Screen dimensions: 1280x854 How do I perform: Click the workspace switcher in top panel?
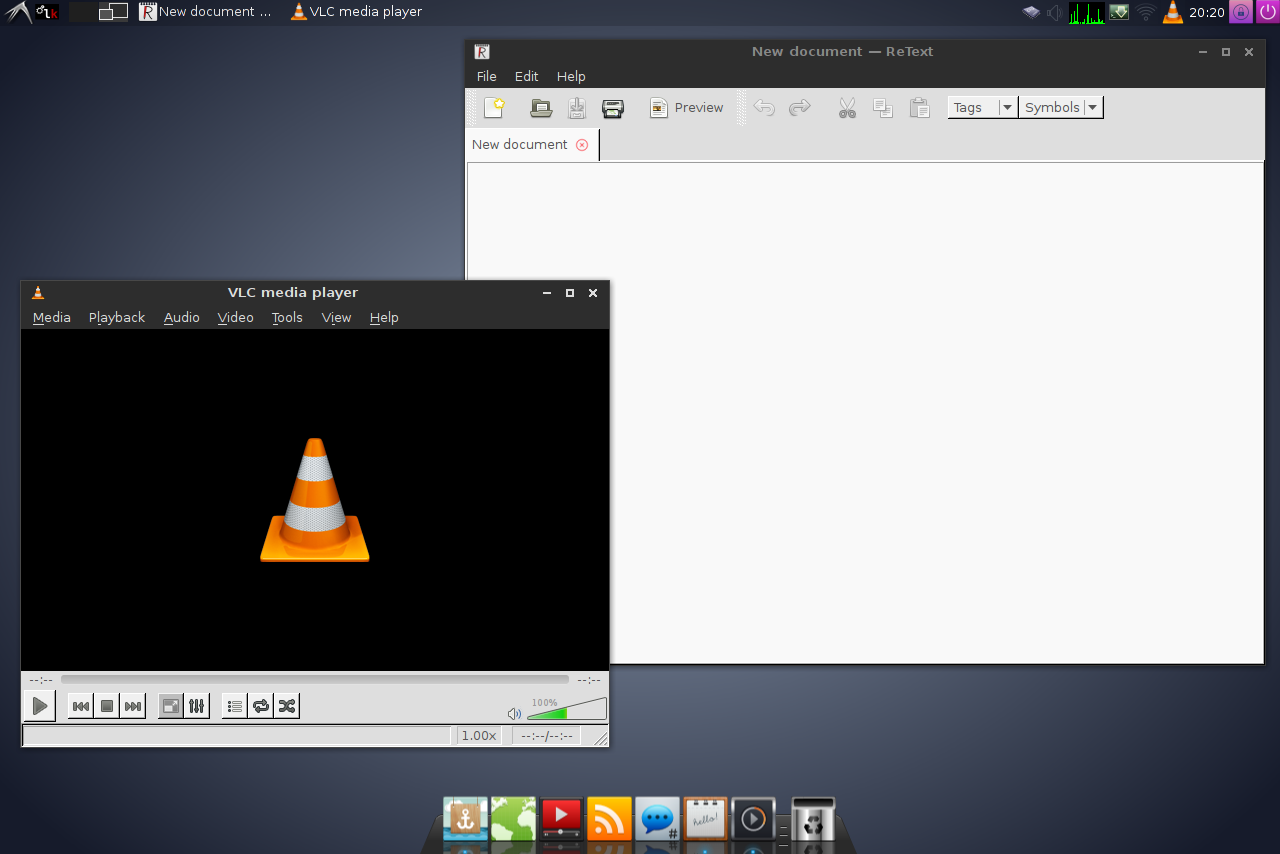98,12
